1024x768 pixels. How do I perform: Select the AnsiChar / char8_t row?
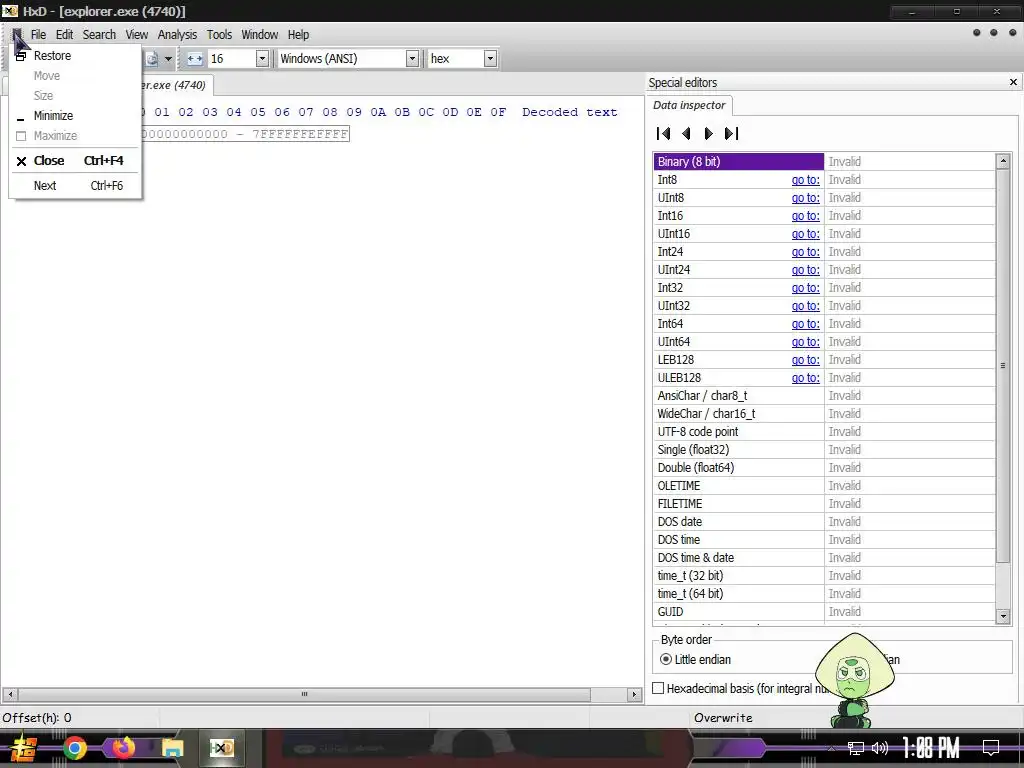click(x=824, y=396)
